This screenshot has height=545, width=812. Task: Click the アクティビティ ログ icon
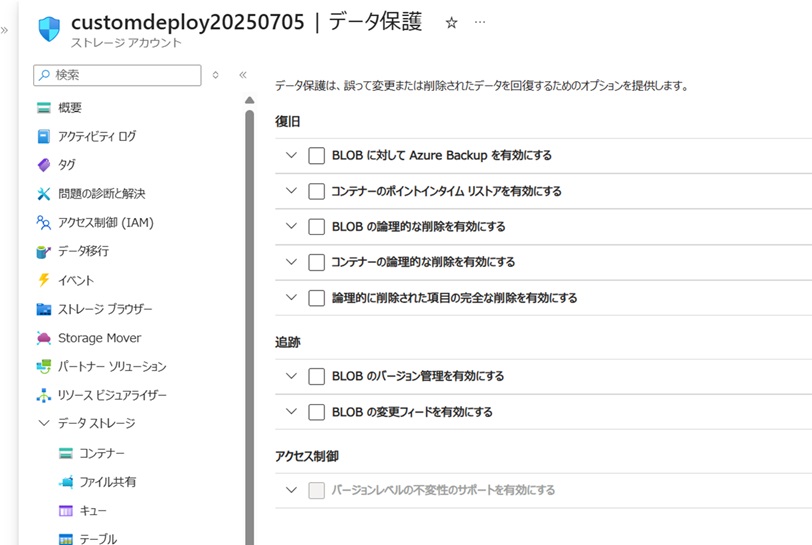point(44,136)
